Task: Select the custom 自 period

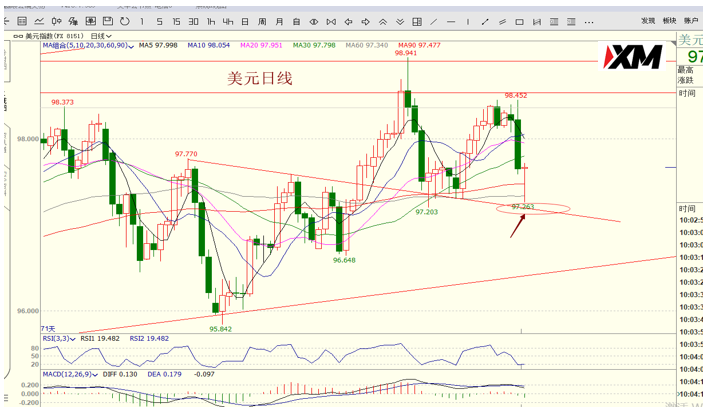Action: (296, 21)
